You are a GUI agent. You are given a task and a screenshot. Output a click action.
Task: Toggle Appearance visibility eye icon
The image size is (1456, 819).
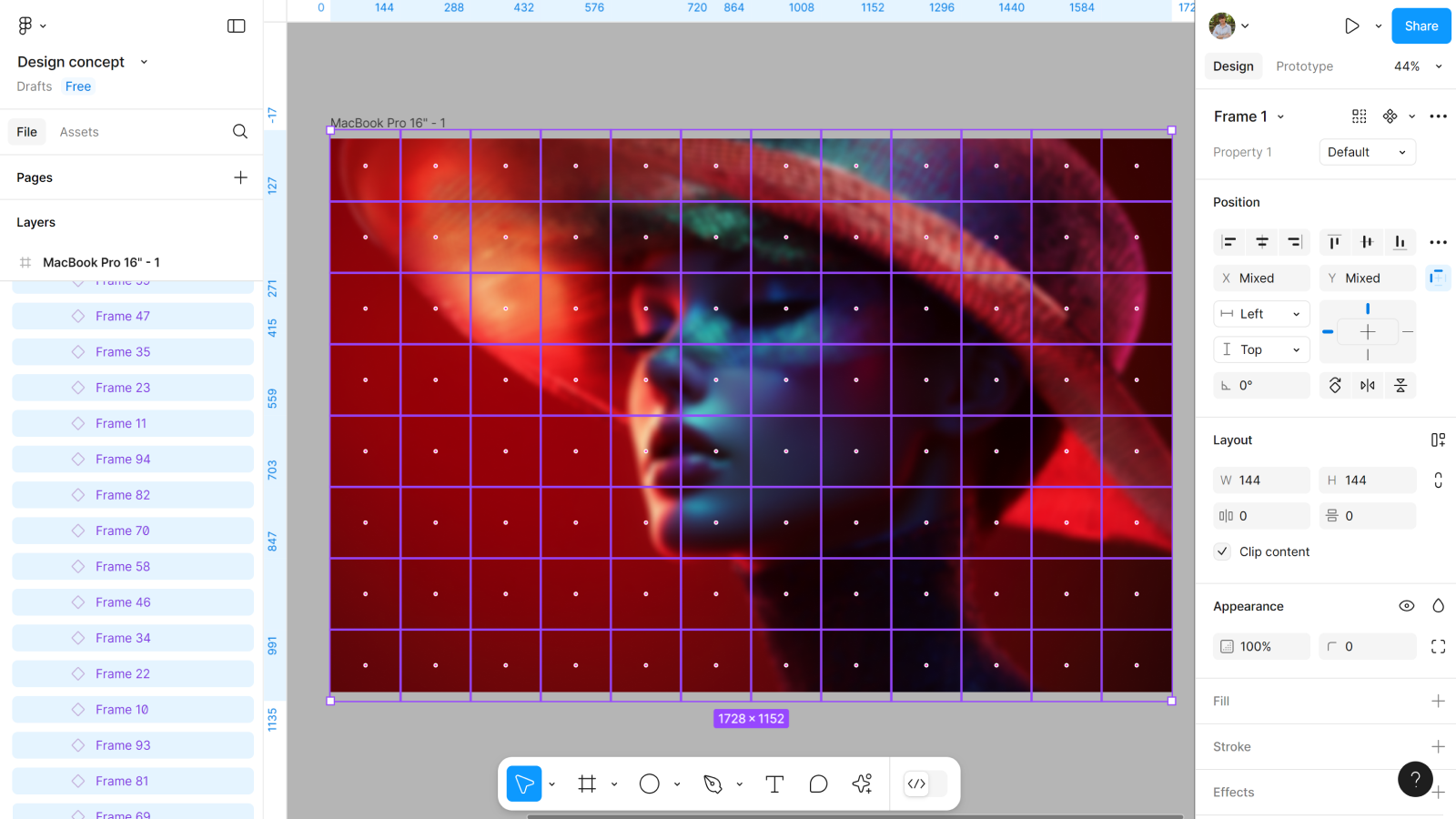click(1406, 606)
